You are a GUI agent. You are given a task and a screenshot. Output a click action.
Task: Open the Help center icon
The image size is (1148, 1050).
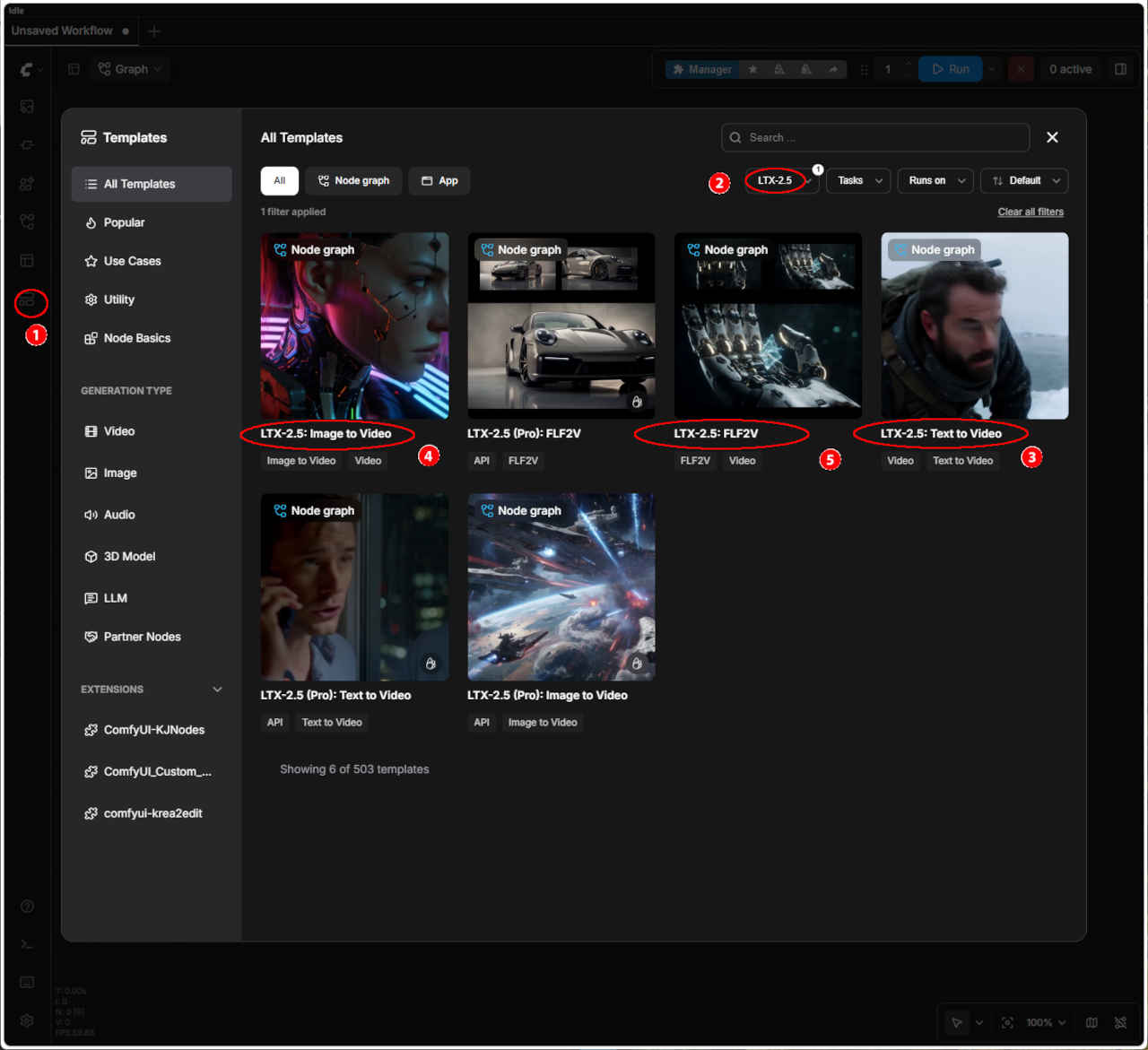coord(27,907)
